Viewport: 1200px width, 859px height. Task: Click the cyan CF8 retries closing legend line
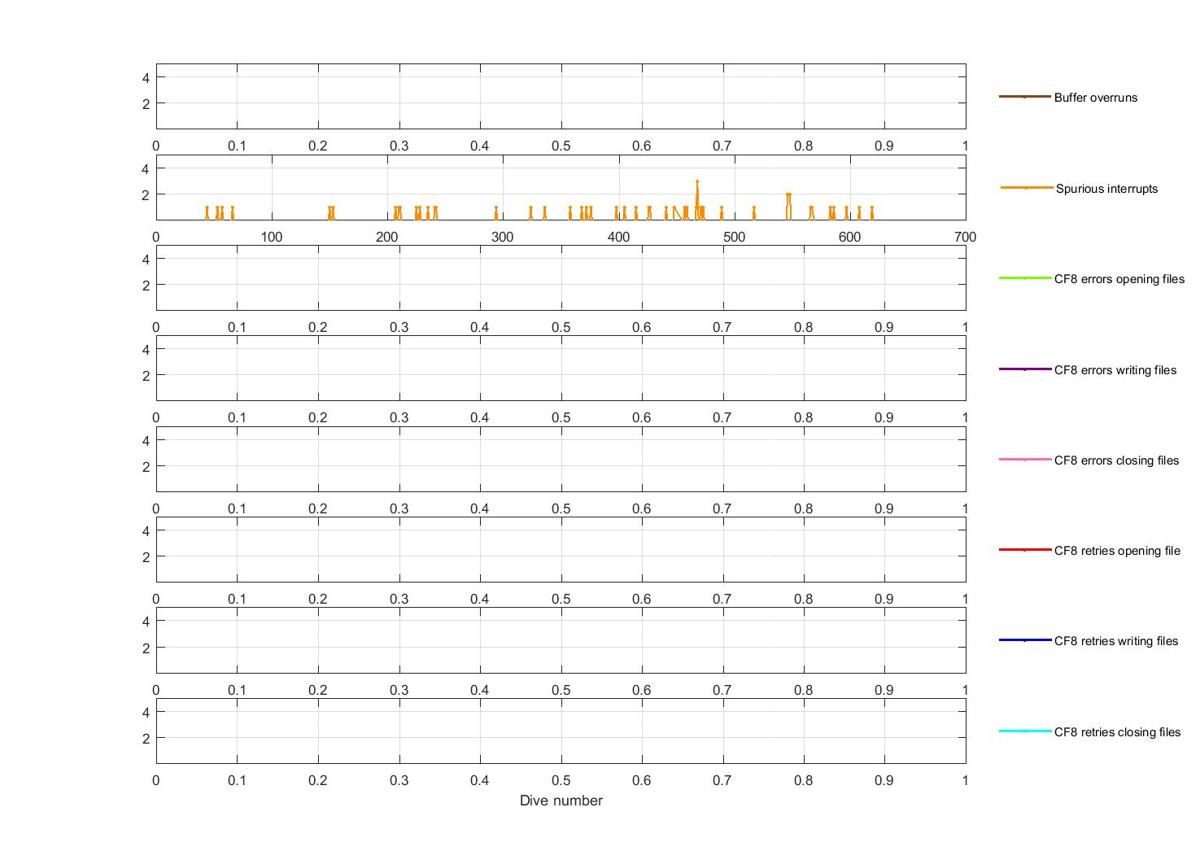(1025, 731)
